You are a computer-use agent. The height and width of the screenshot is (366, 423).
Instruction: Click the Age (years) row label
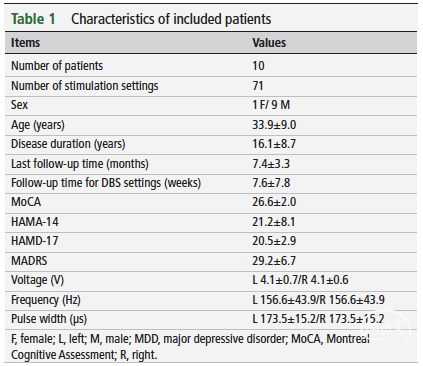(38, 125)
